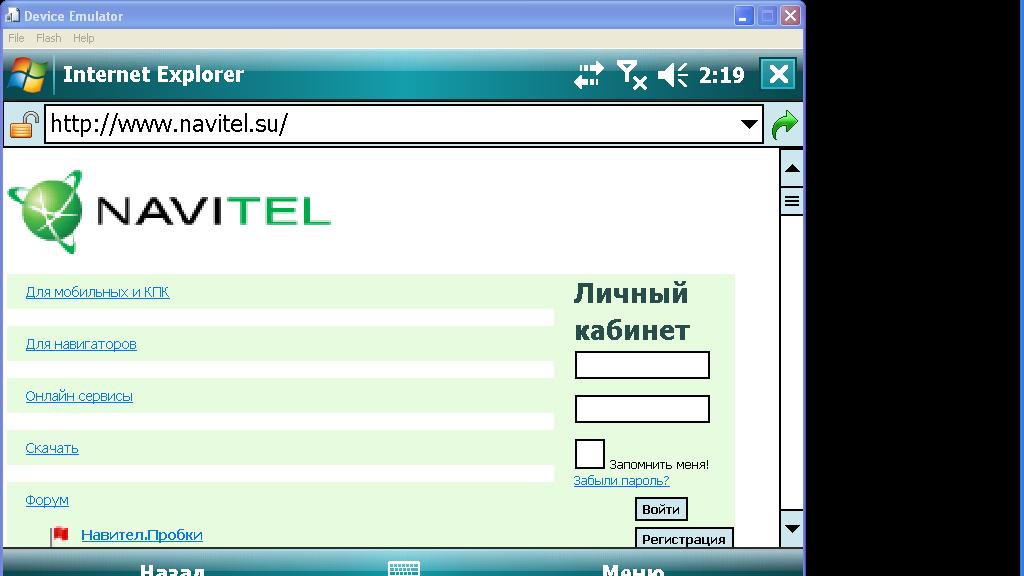This screenshot has height=576, width=1024.
Task: Open the Для мобильных и КПК link
Action: (x=97, y=292)
